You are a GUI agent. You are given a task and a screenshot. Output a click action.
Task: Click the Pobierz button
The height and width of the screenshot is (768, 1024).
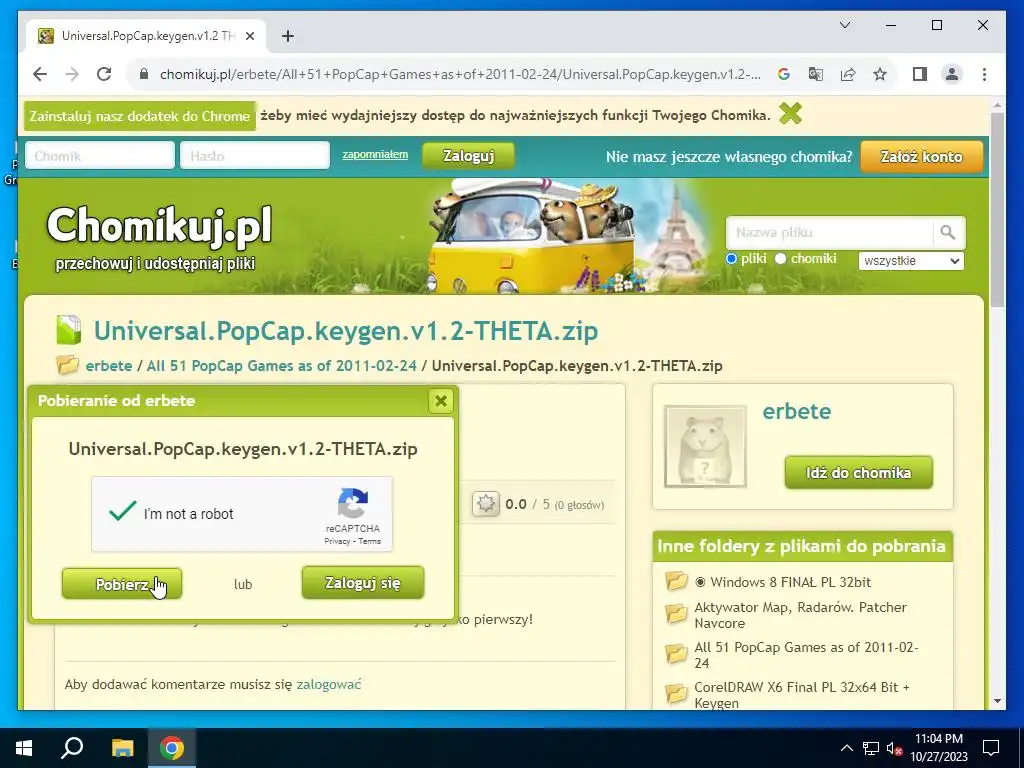[122, 584]
